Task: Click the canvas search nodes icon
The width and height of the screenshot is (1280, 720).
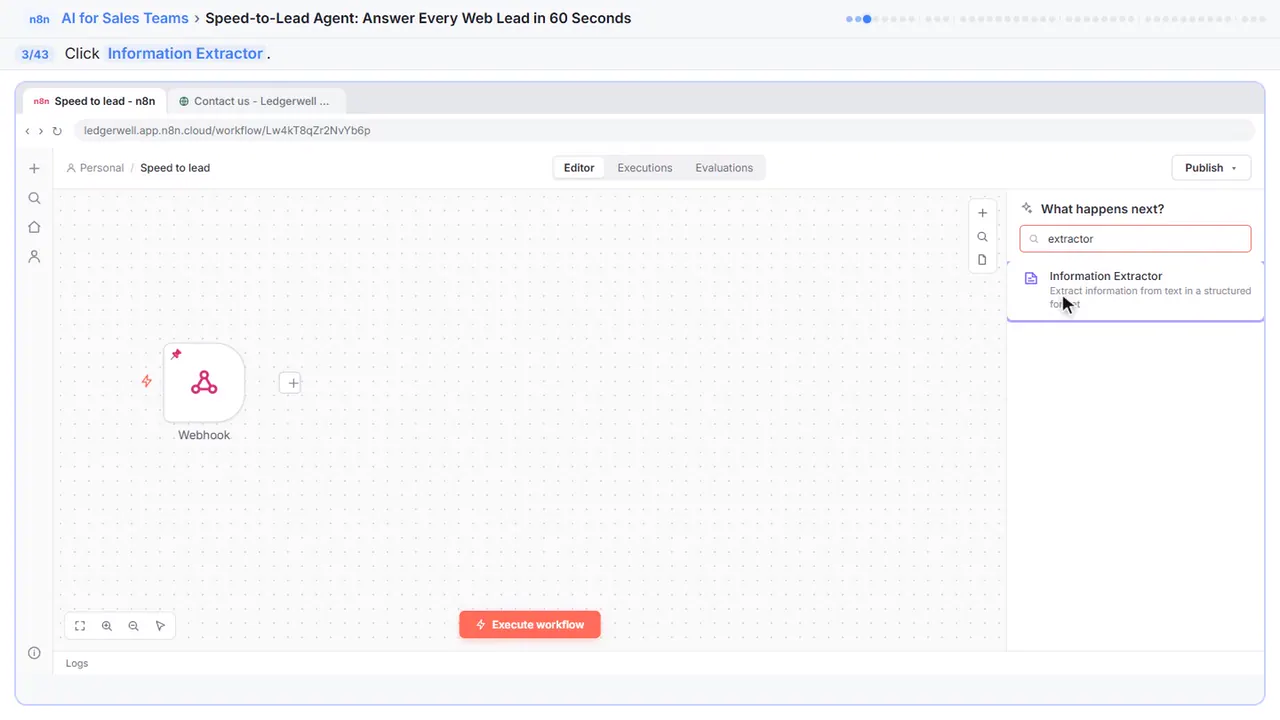Action: click(982, 237)
